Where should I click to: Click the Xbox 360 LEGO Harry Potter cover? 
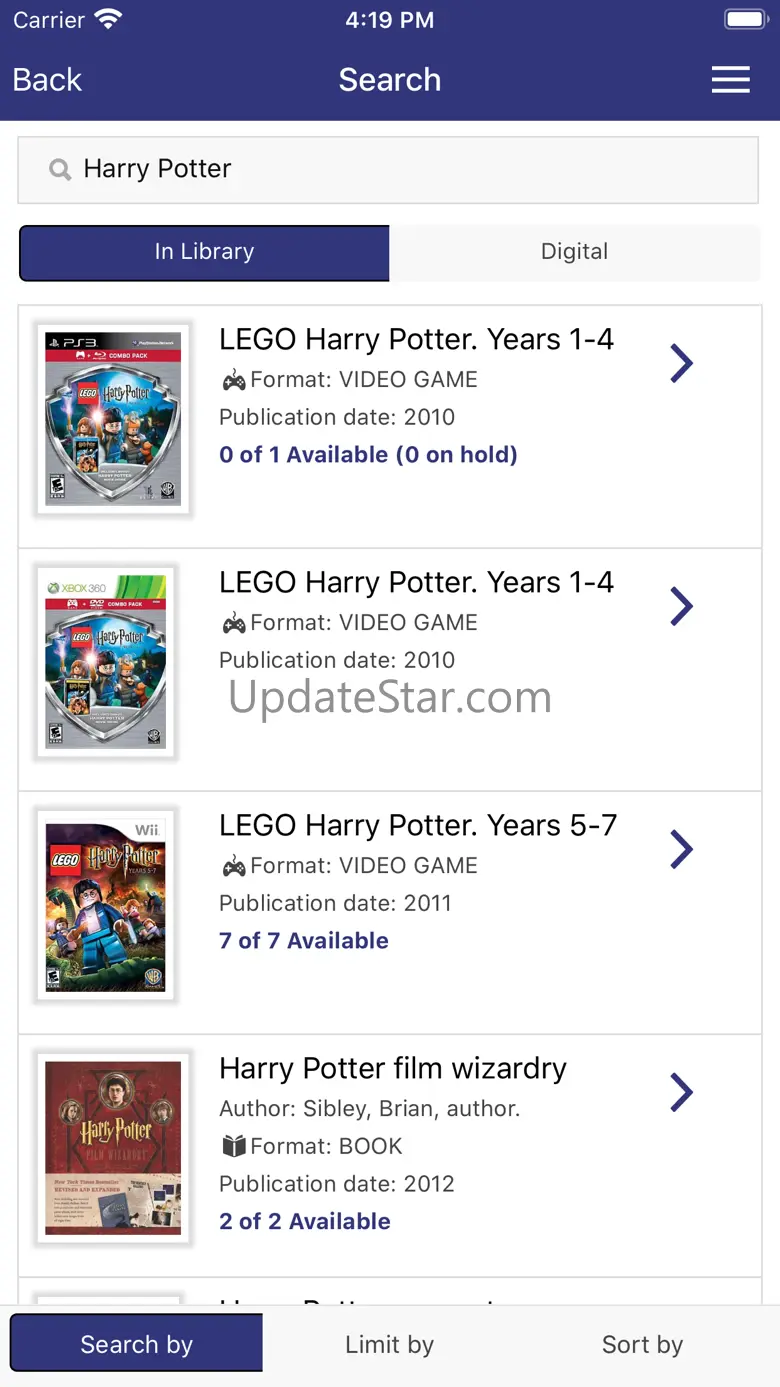(106, 662)
